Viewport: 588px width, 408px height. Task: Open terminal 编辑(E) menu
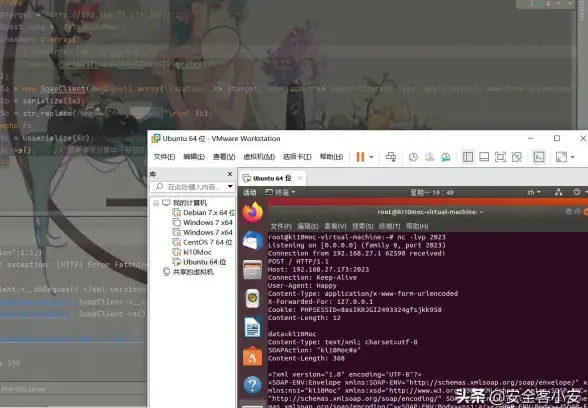click(308, 226)
